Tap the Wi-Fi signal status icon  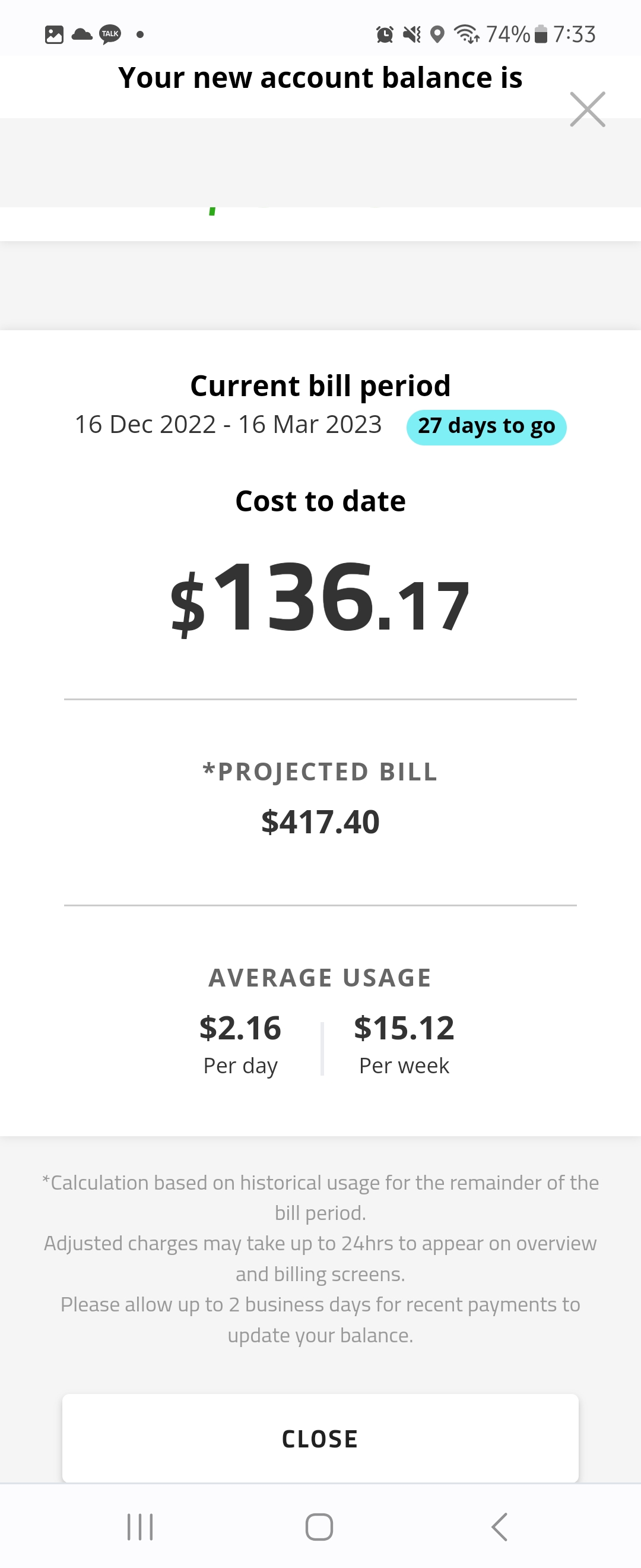(x=467, y=34)
